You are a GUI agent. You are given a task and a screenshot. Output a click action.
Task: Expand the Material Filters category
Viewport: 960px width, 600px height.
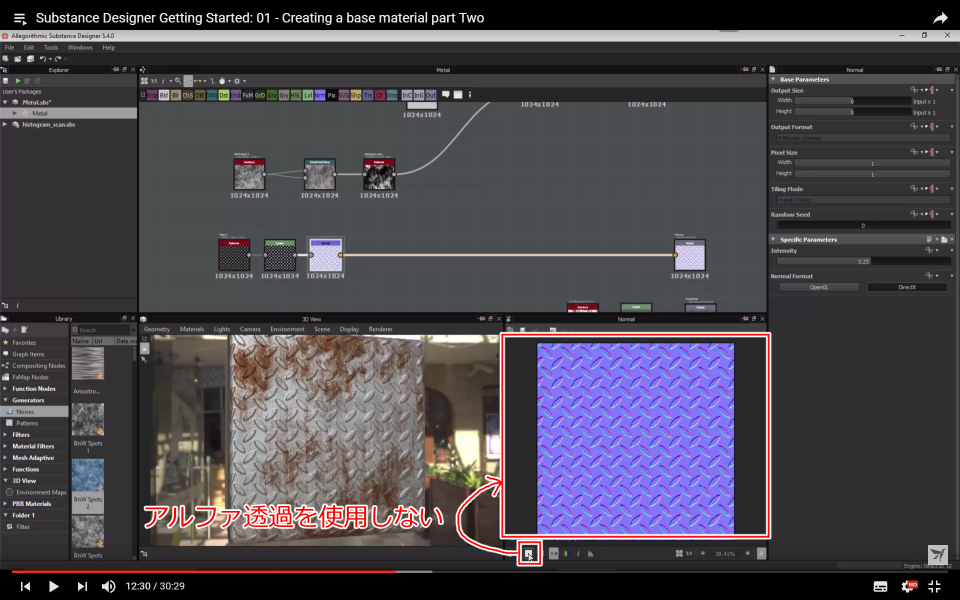(x=6, y=446)
